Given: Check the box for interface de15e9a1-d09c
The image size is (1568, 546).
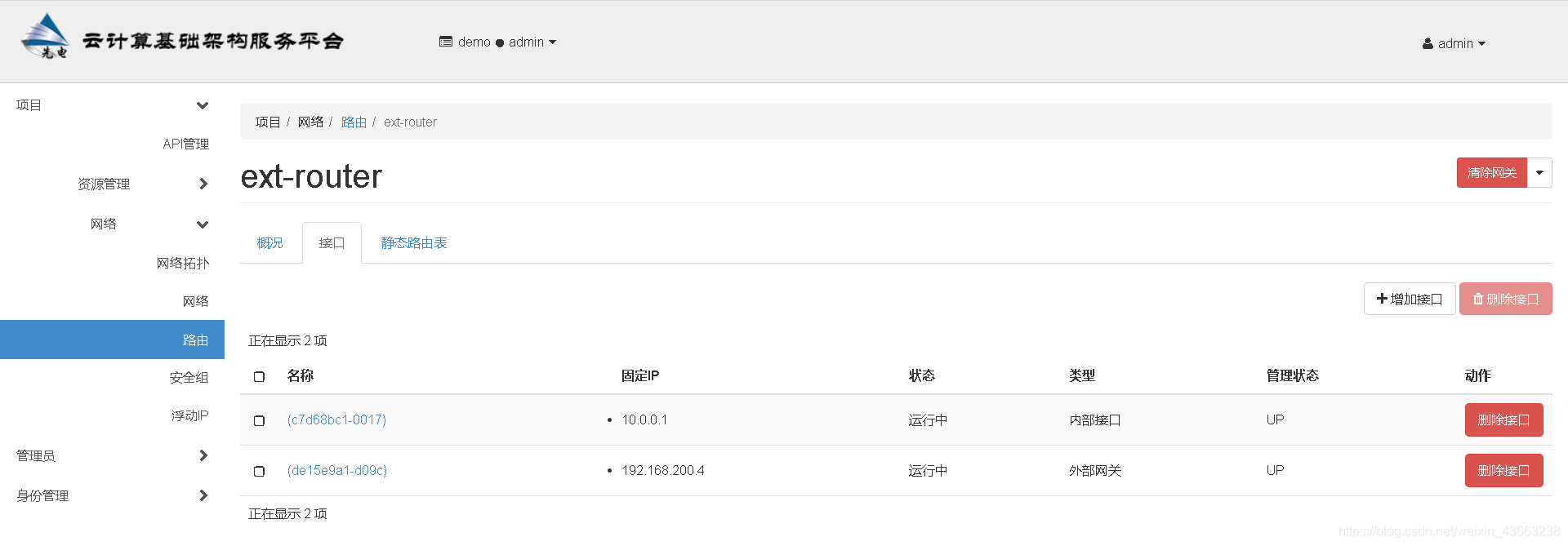Looking at the screenshot, I should (x=259, y=471).
